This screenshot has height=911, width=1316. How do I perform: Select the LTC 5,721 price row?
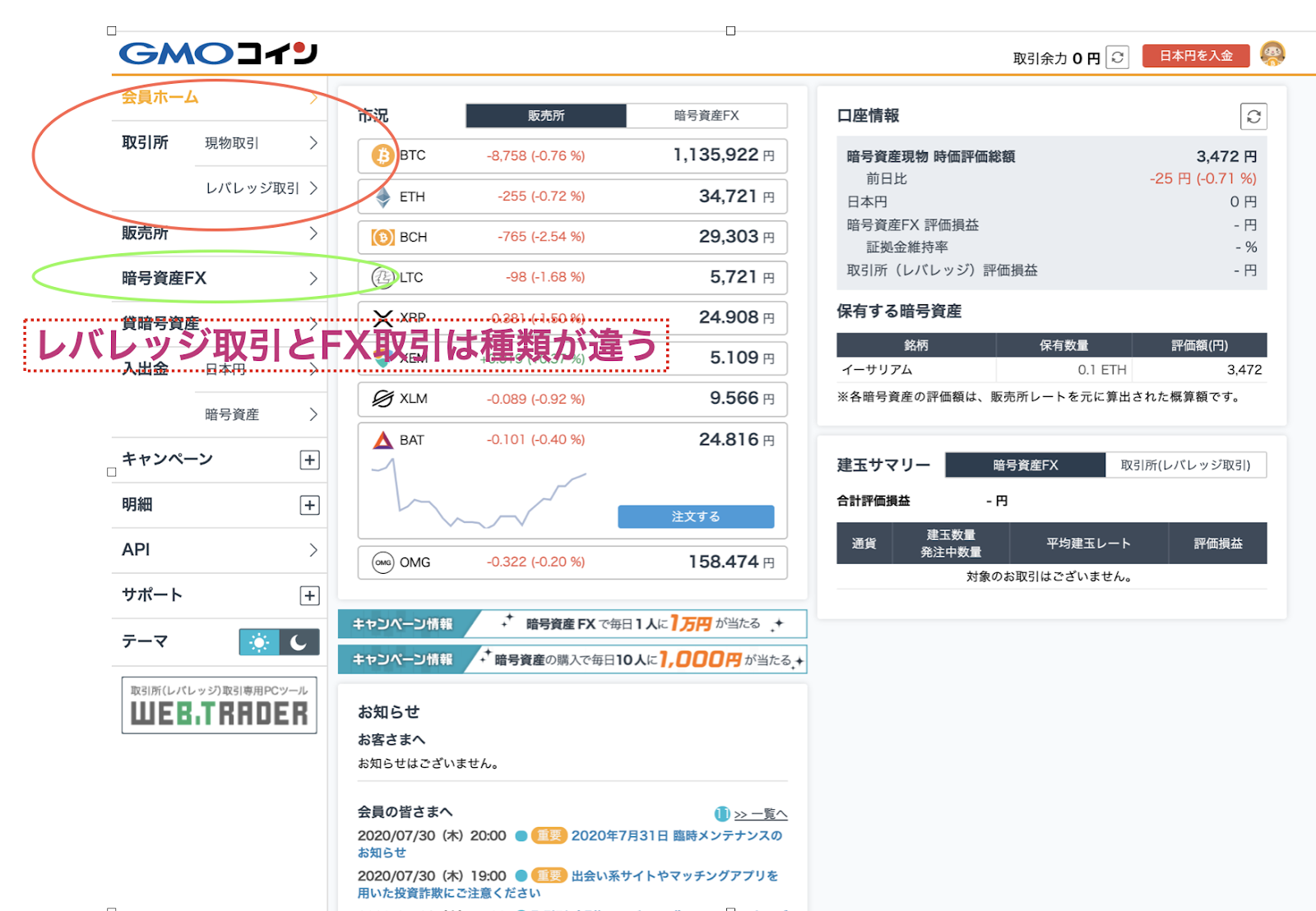(x=572, y=277)
